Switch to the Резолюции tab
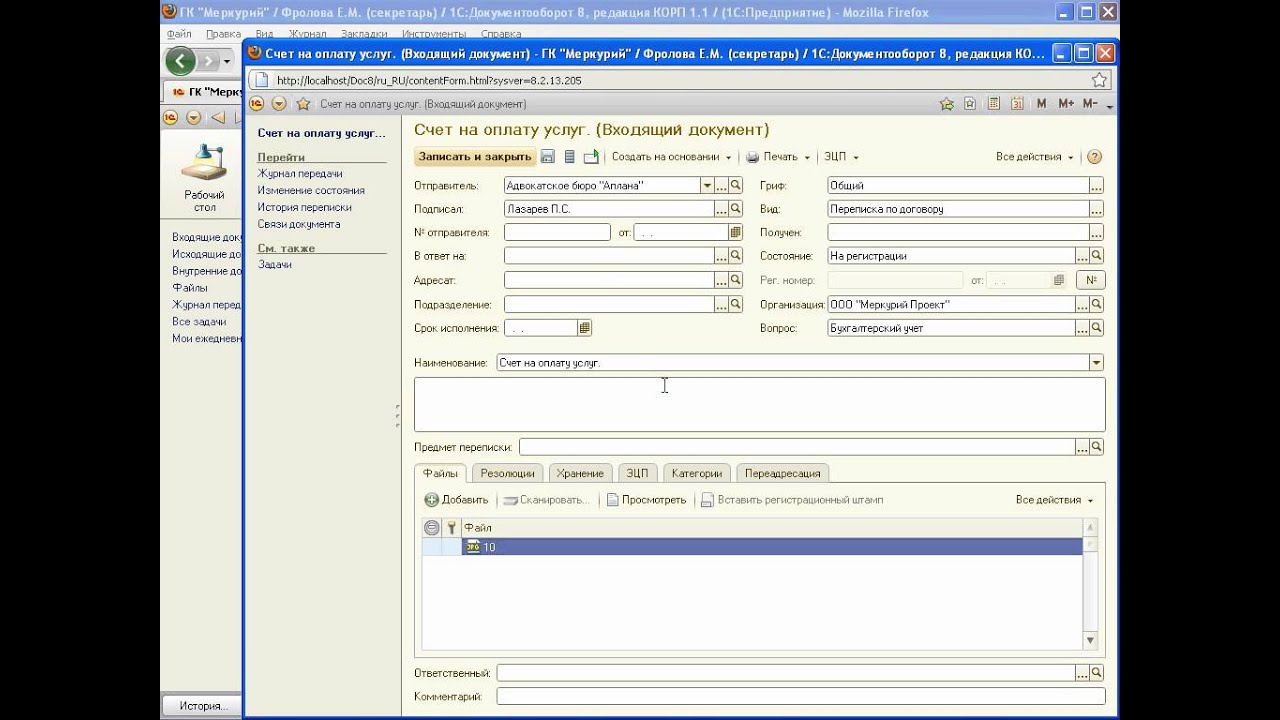 click(508, 473)
